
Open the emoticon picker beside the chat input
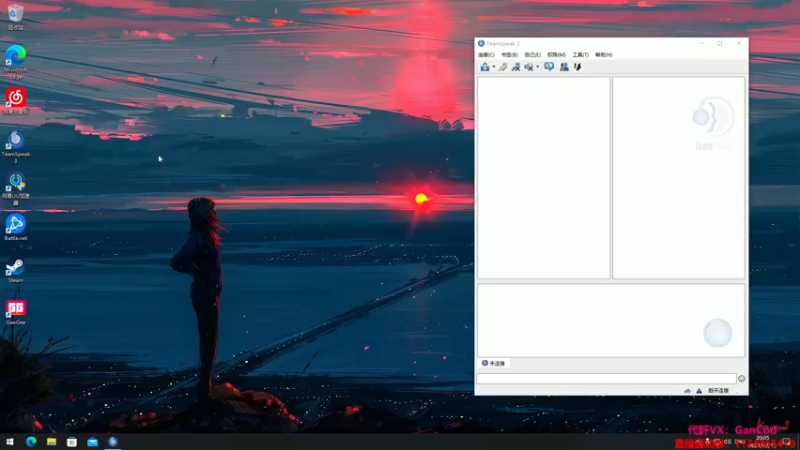point(741,379)
